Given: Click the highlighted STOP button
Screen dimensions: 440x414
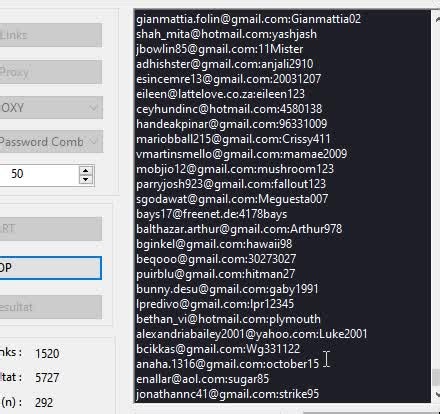Looking at the screenshot, I should tap(50, 268).
